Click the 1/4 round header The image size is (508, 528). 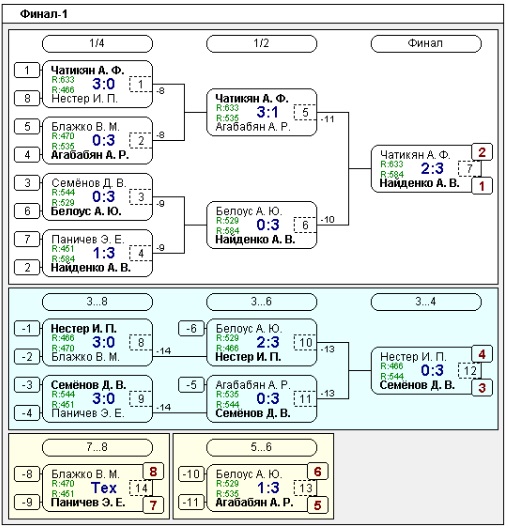(97, 44)
